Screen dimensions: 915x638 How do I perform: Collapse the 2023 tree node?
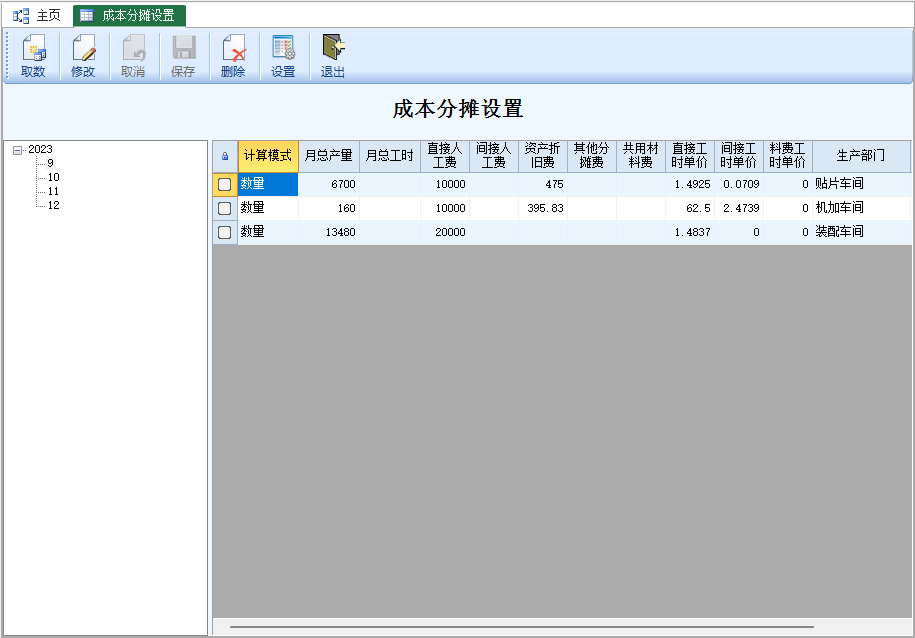point(18,150)
